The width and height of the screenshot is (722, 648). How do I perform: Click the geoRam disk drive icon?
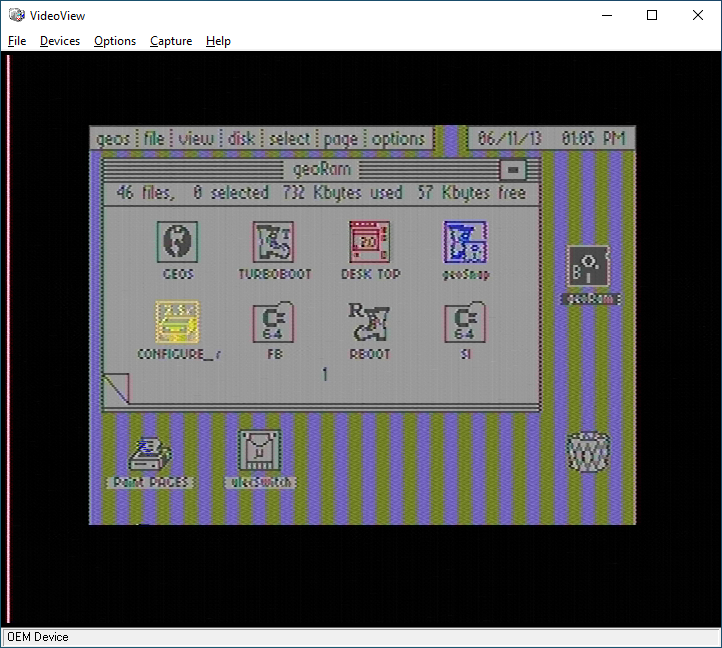tap(588, 266)
